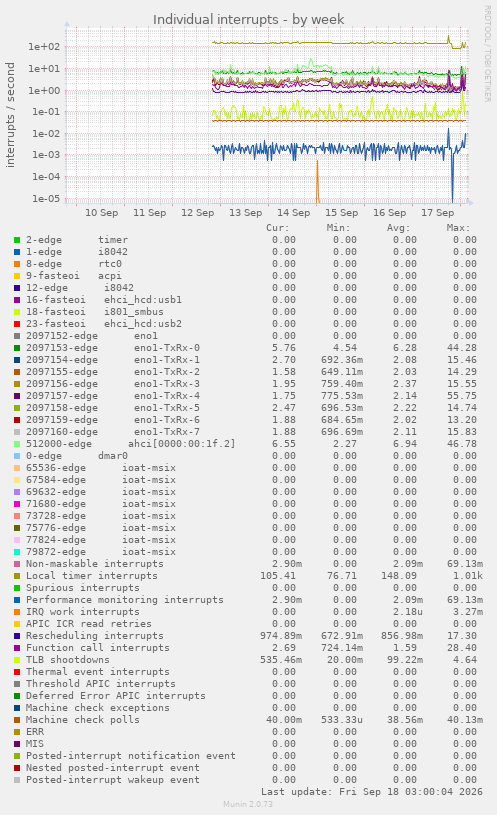Click the yellow-green swatch for TLB shootdowns
The image size is (497, 815).
pos(17,660)
